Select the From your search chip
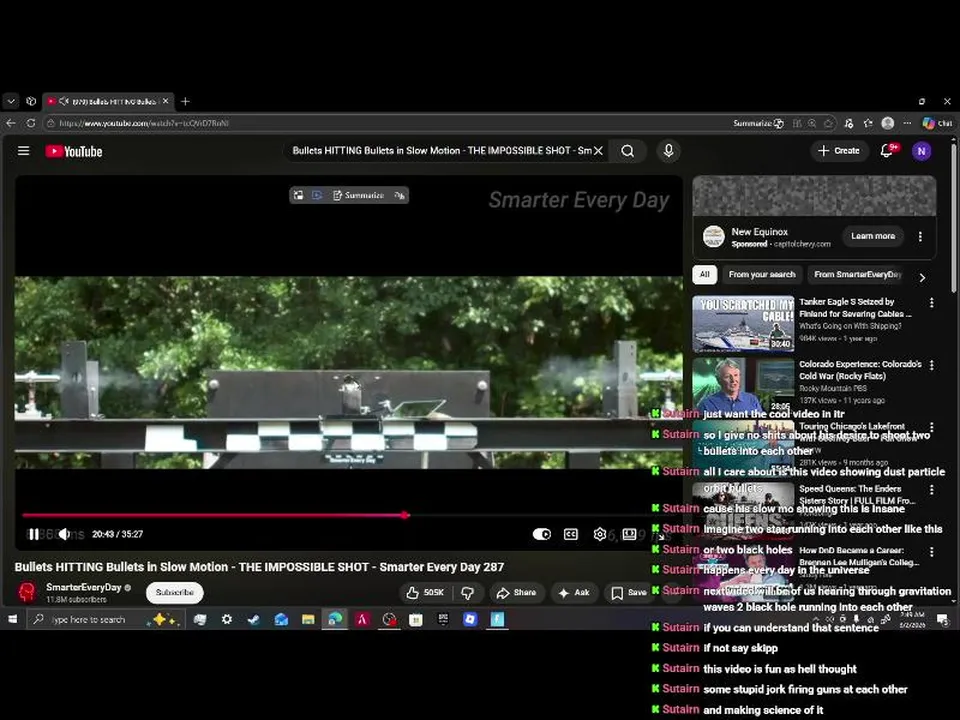The width and height of the screenshot is (960, 720). (762, 275)
